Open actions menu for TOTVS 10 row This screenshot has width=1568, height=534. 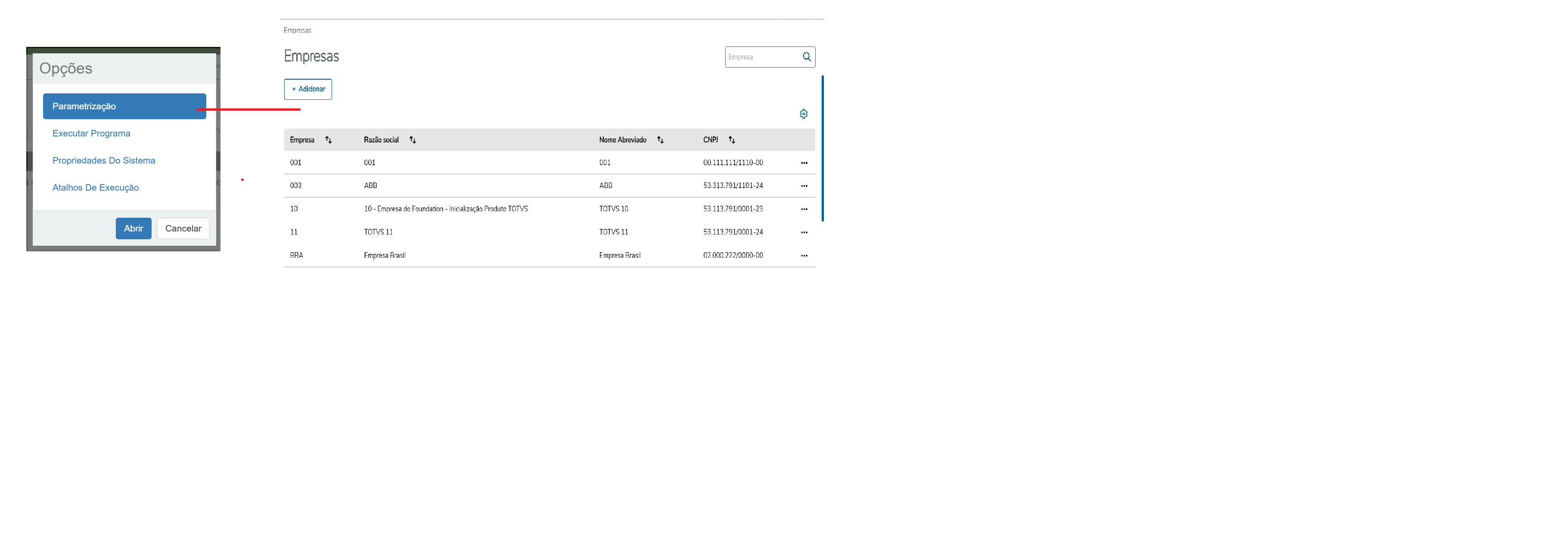click(x=804, y=209)
